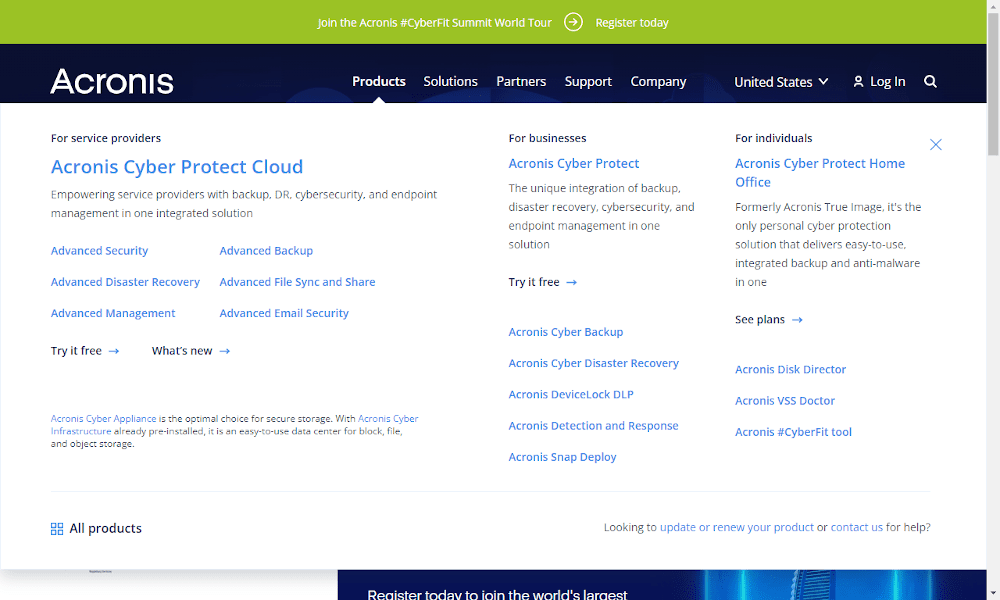Select Advanced Management
The width and height of the screenshot is (1000, 600).
pos(113,313)
